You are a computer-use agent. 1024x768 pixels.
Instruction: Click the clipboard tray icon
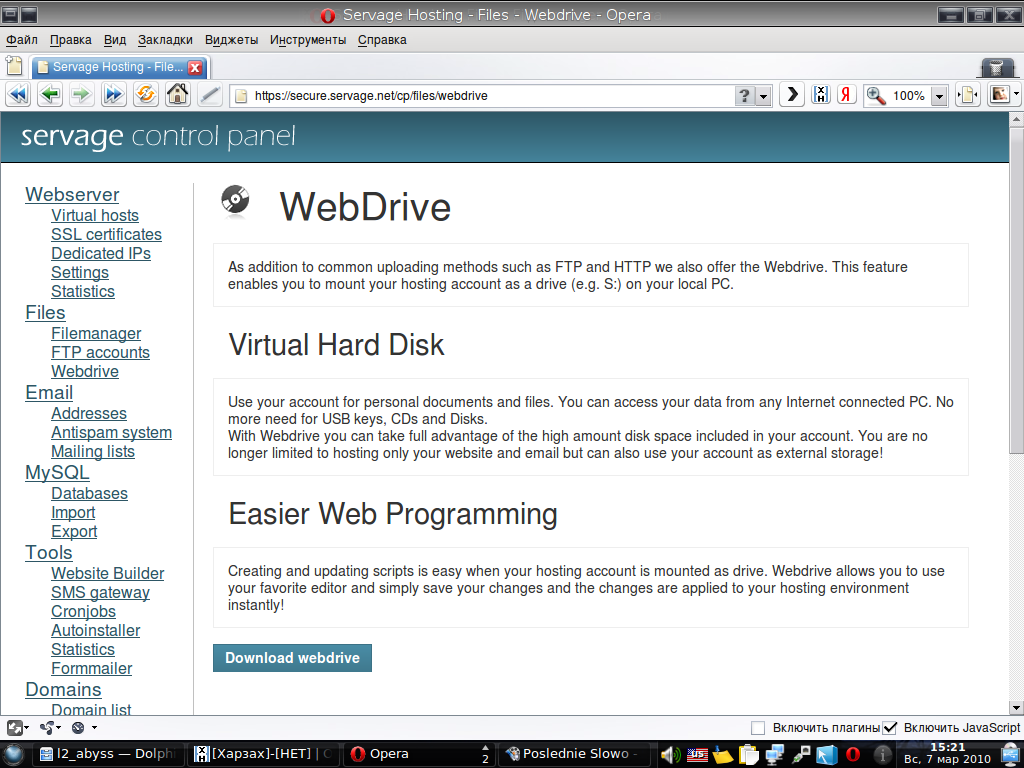749,754
